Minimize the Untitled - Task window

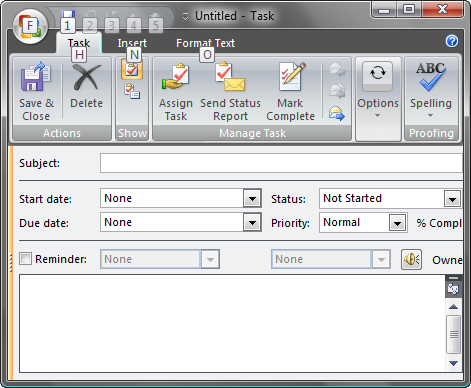tap(384, 10)
